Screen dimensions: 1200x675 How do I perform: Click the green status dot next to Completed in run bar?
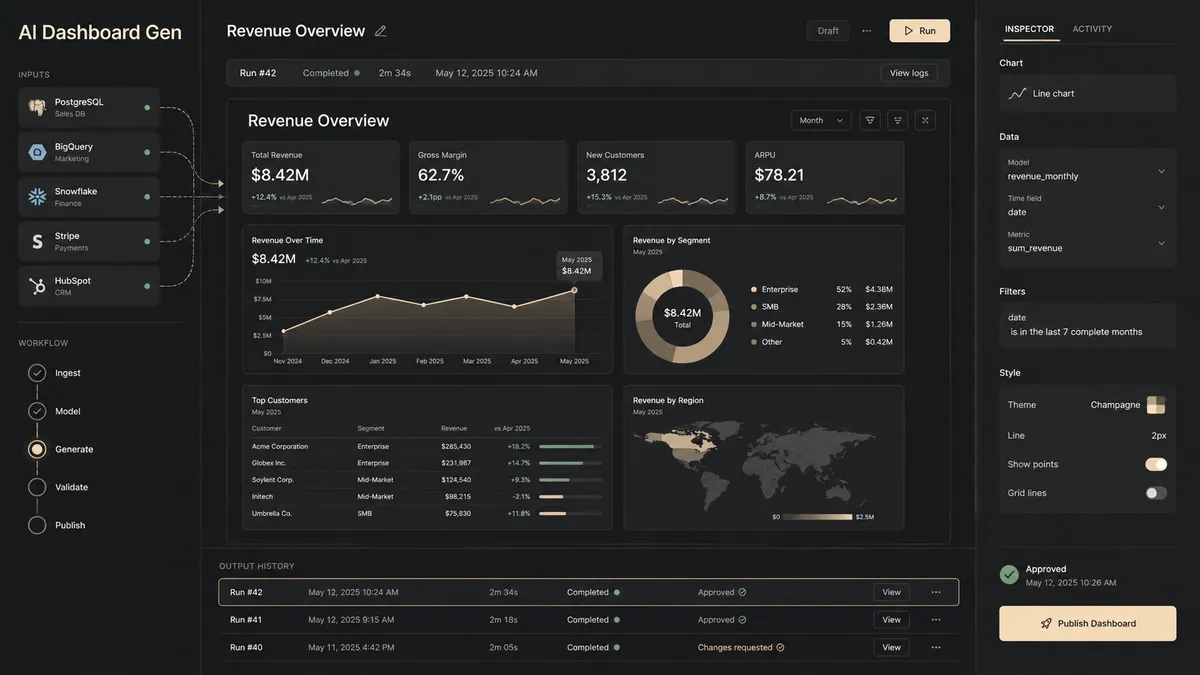pos(357,73)
